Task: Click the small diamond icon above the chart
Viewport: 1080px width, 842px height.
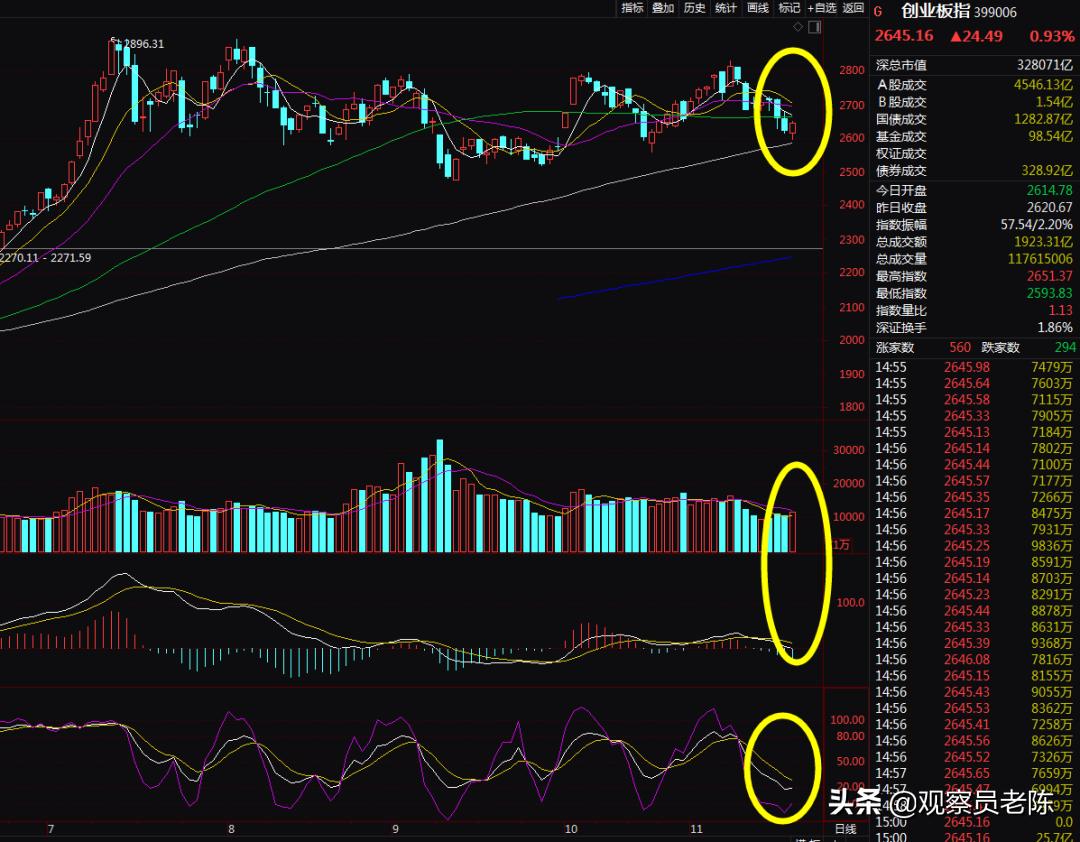Action: (x=797, y=26)
